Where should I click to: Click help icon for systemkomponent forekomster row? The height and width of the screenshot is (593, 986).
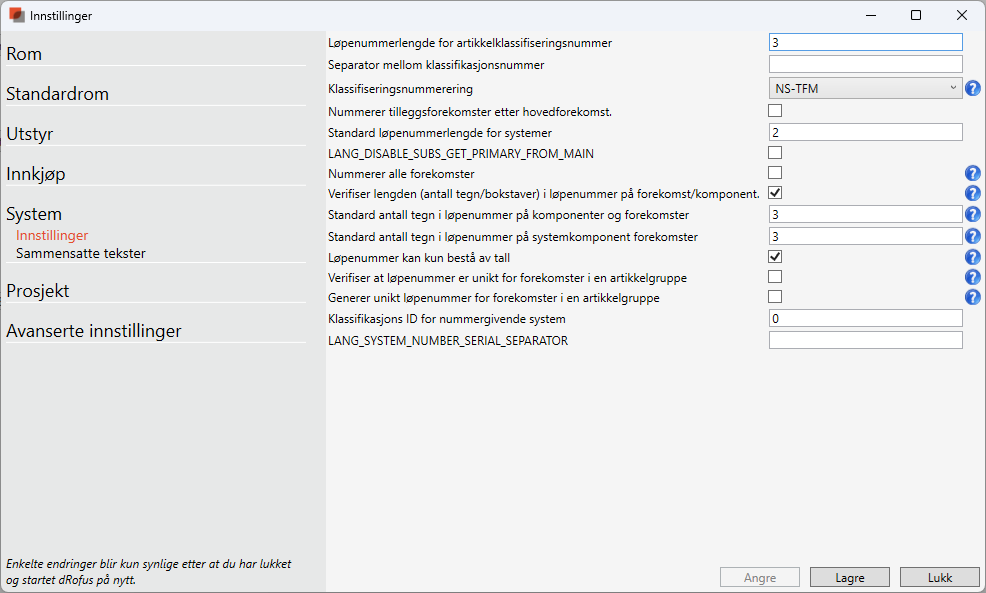[972, 236]
